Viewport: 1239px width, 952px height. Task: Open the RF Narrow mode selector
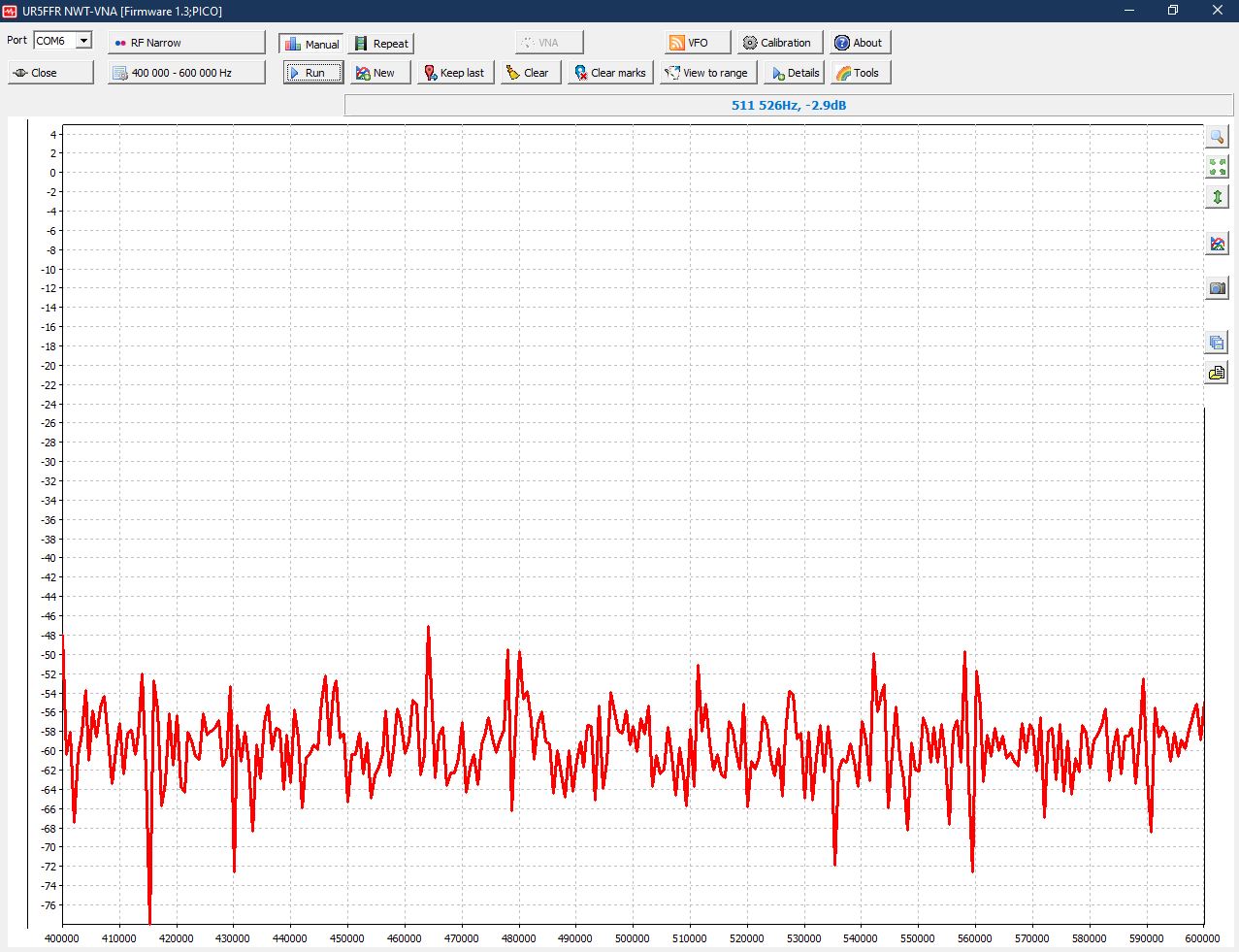coord(186,43)
